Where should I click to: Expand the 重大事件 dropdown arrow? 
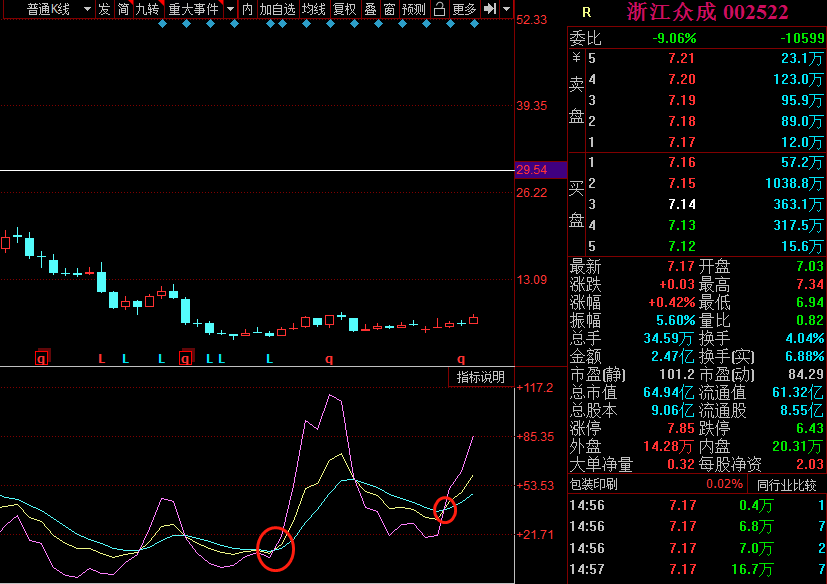tap(229, 9)
